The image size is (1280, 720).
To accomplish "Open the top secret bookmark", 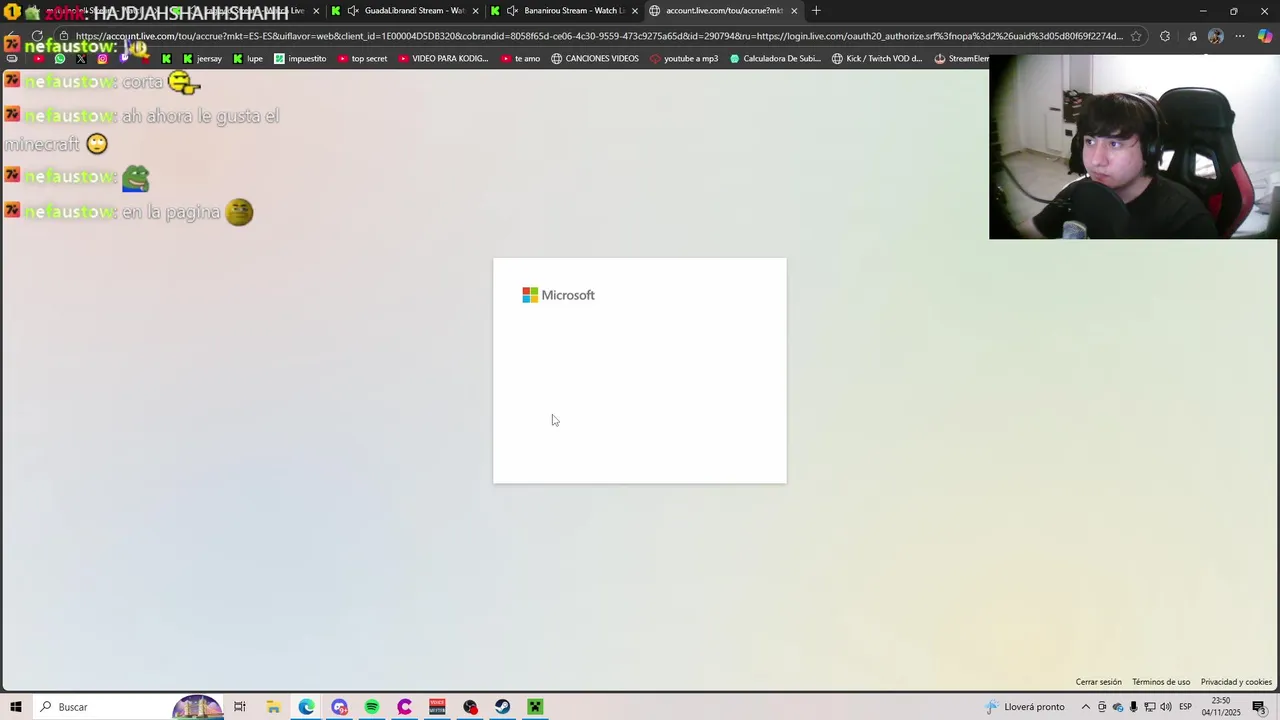I will [x=362, y=59].
